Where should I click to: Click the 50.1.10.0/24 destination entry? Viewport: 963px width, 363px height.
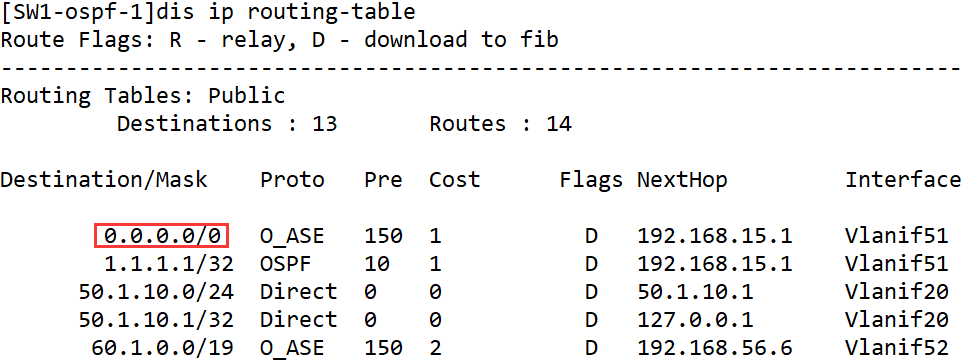point(156,292)
